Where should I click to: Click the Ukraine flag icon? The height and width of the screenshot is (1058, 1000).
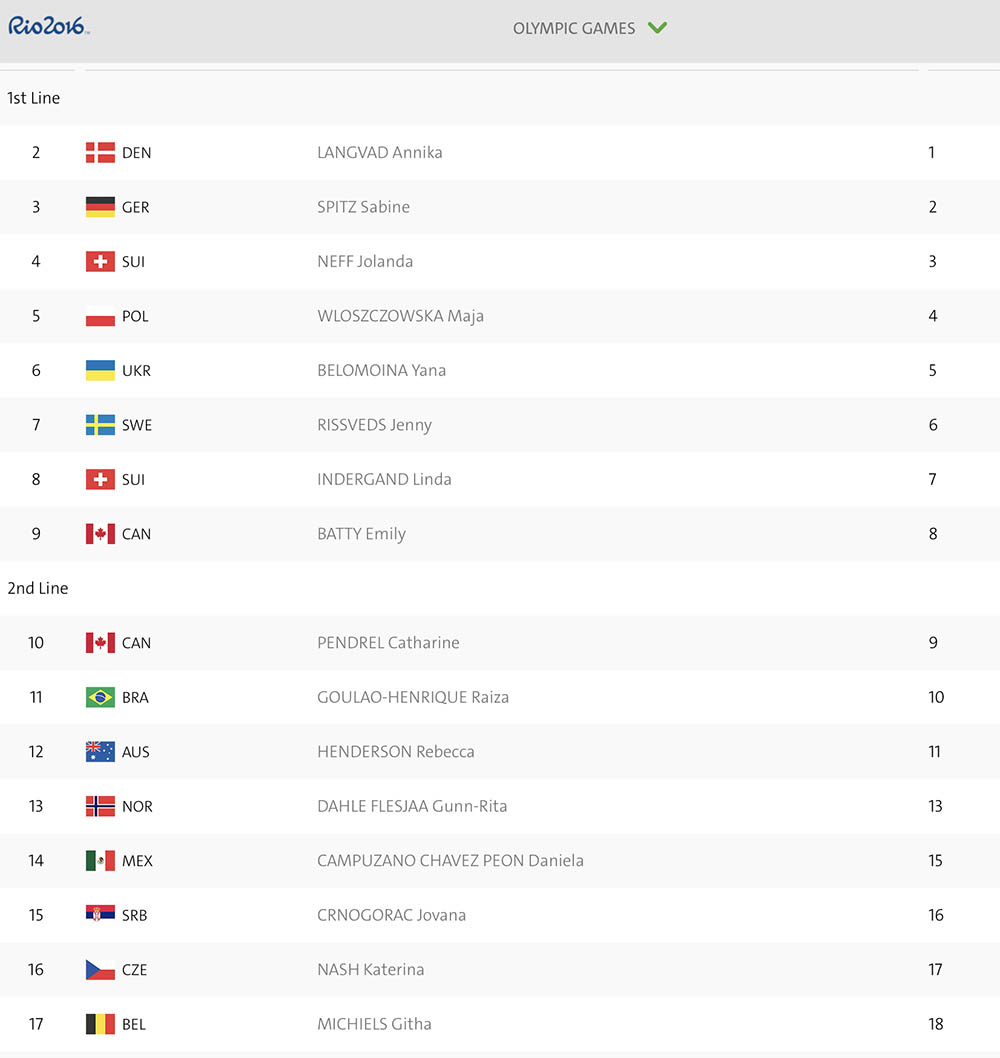[x=100, y=370]
